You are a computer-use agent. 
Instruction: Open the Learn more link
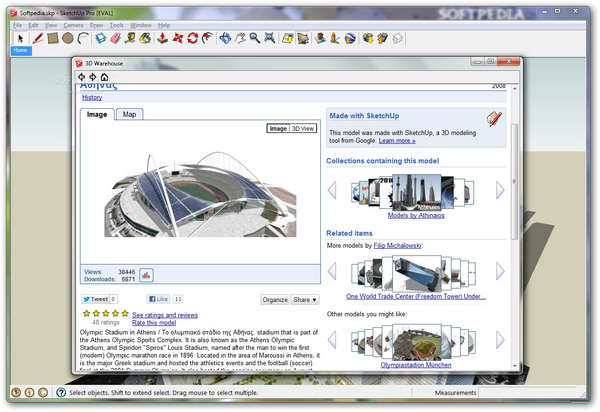pyautogui.click(x=397, y=141)
